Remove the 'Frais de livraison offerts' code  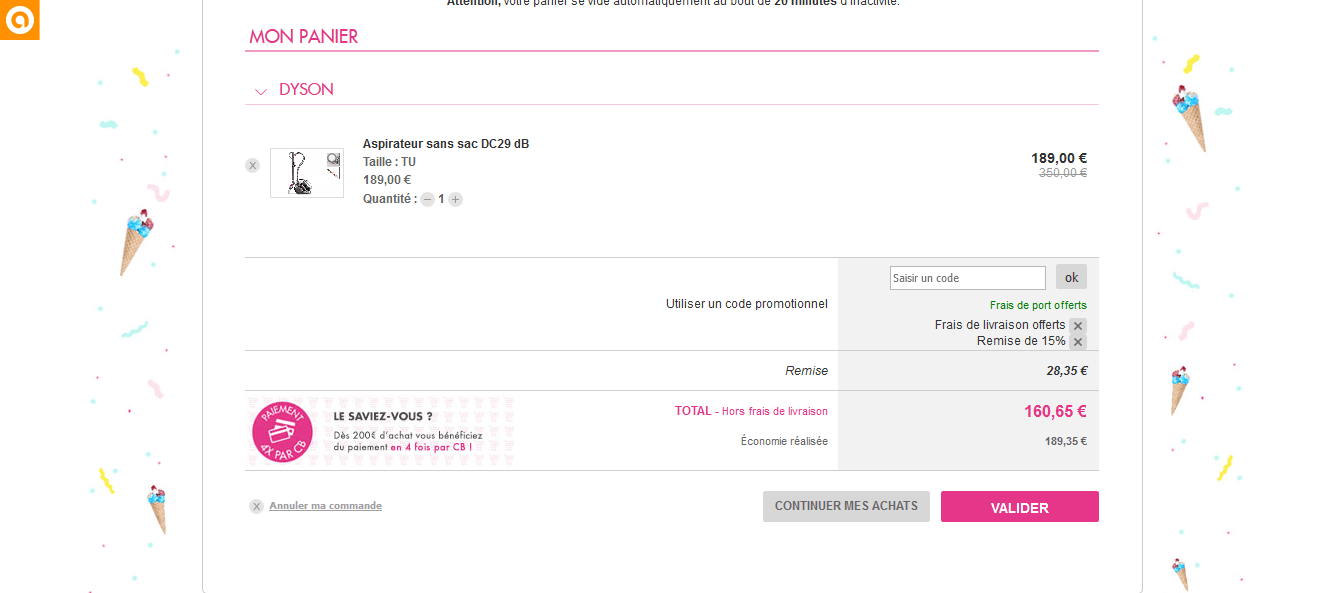[1077, 326]
